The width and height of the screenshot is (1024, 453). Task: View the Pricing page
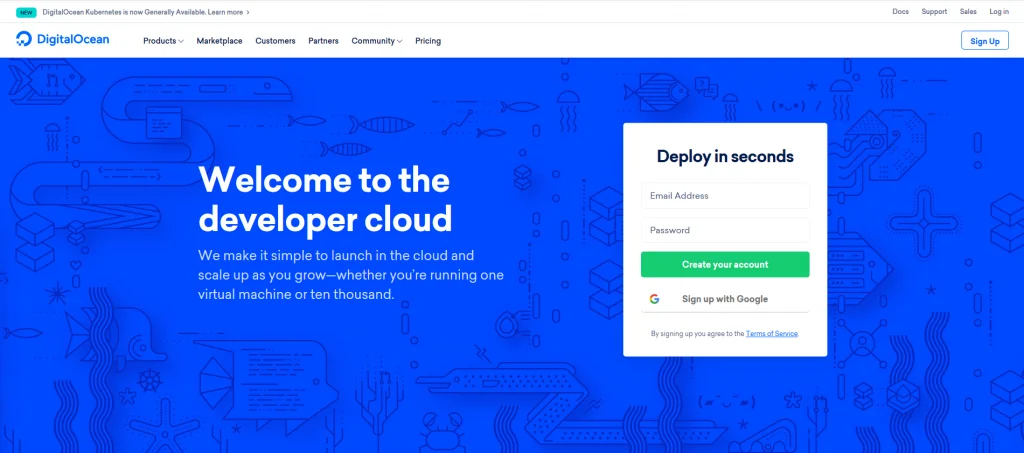coord(428,41)
